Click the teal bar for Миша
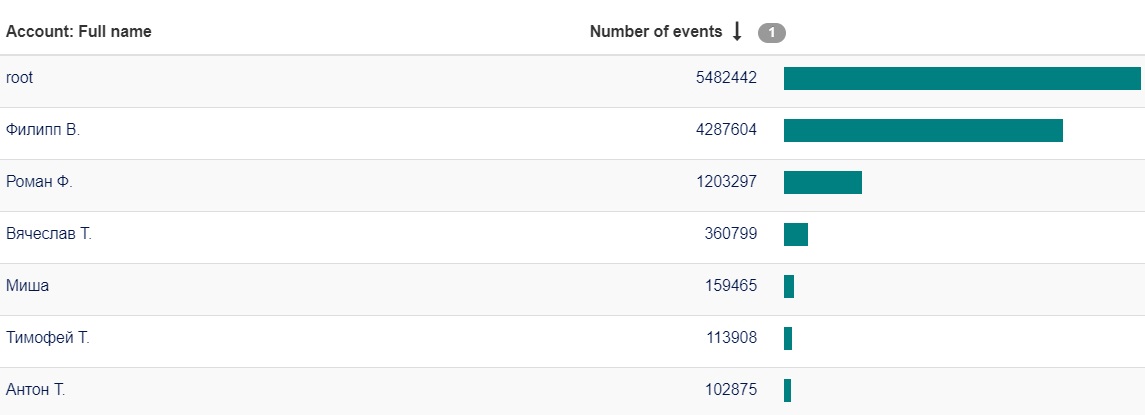 click(789, 286)
